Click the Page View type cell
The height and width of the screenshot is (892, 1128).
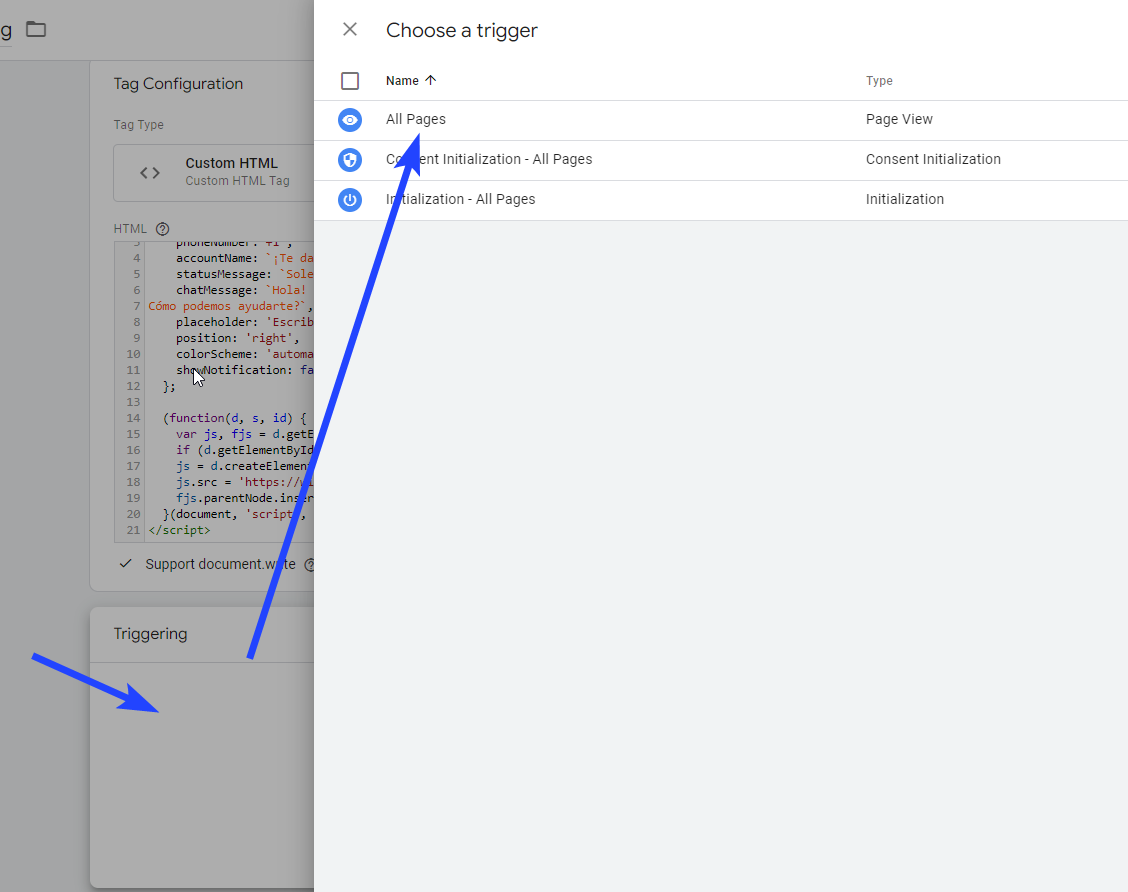click(899, 119)
